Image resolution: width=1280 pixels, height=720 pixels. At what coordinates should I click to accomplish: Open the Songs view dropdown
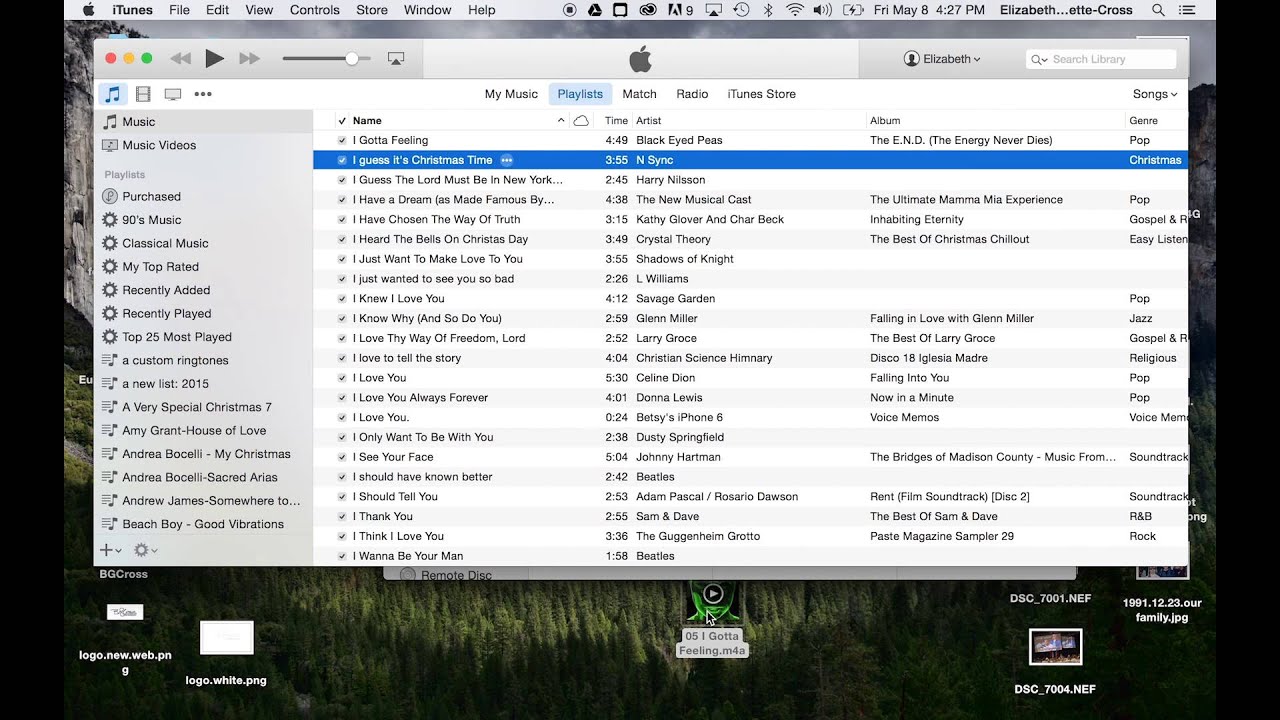pyautogui.click(x=1155, y=94)
